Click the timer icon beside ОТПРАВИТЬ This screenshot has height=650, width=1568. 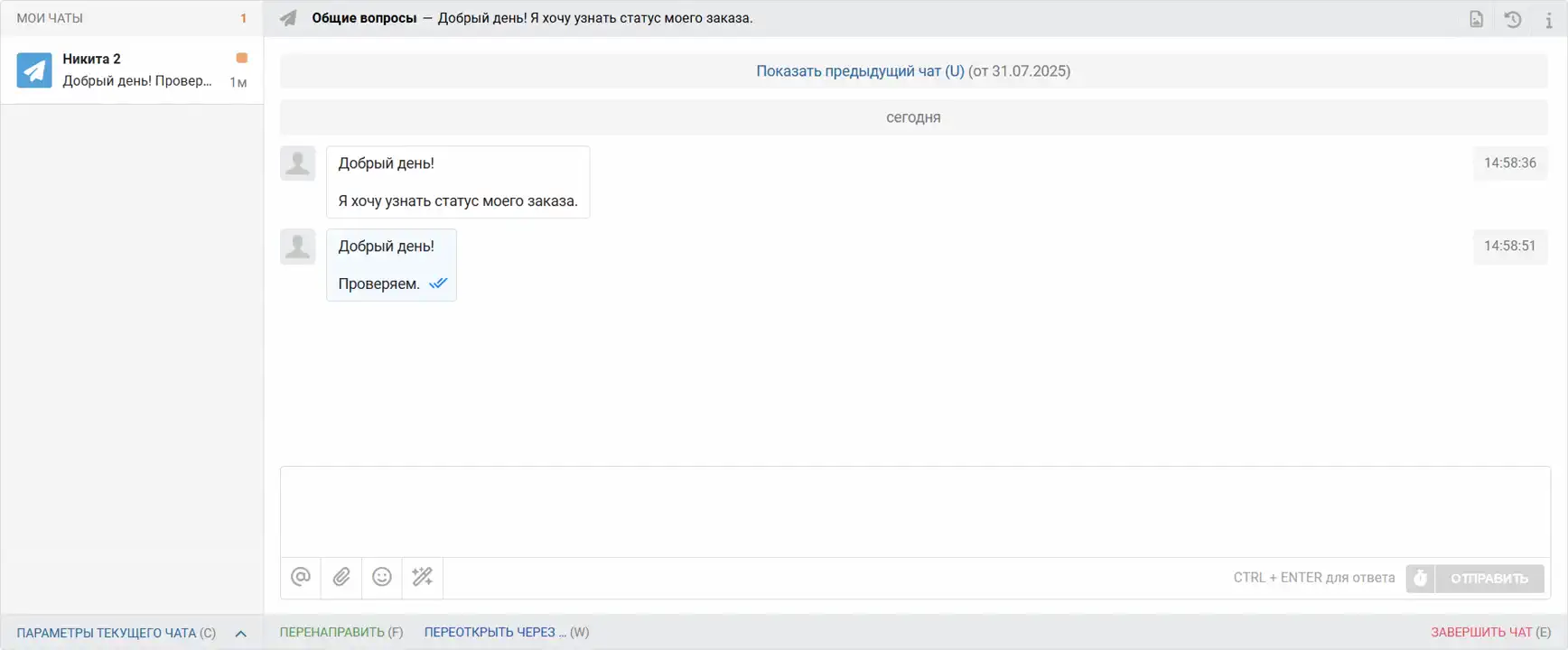point(1420,578)
